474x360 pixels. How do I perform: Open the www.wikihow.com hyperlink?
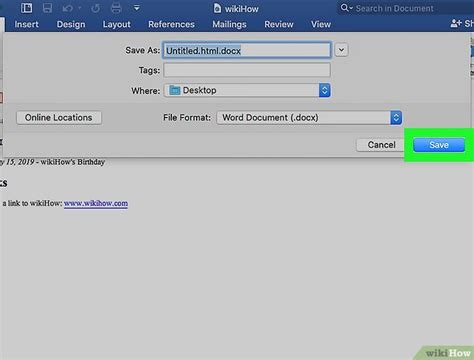[x=96, y=203]
